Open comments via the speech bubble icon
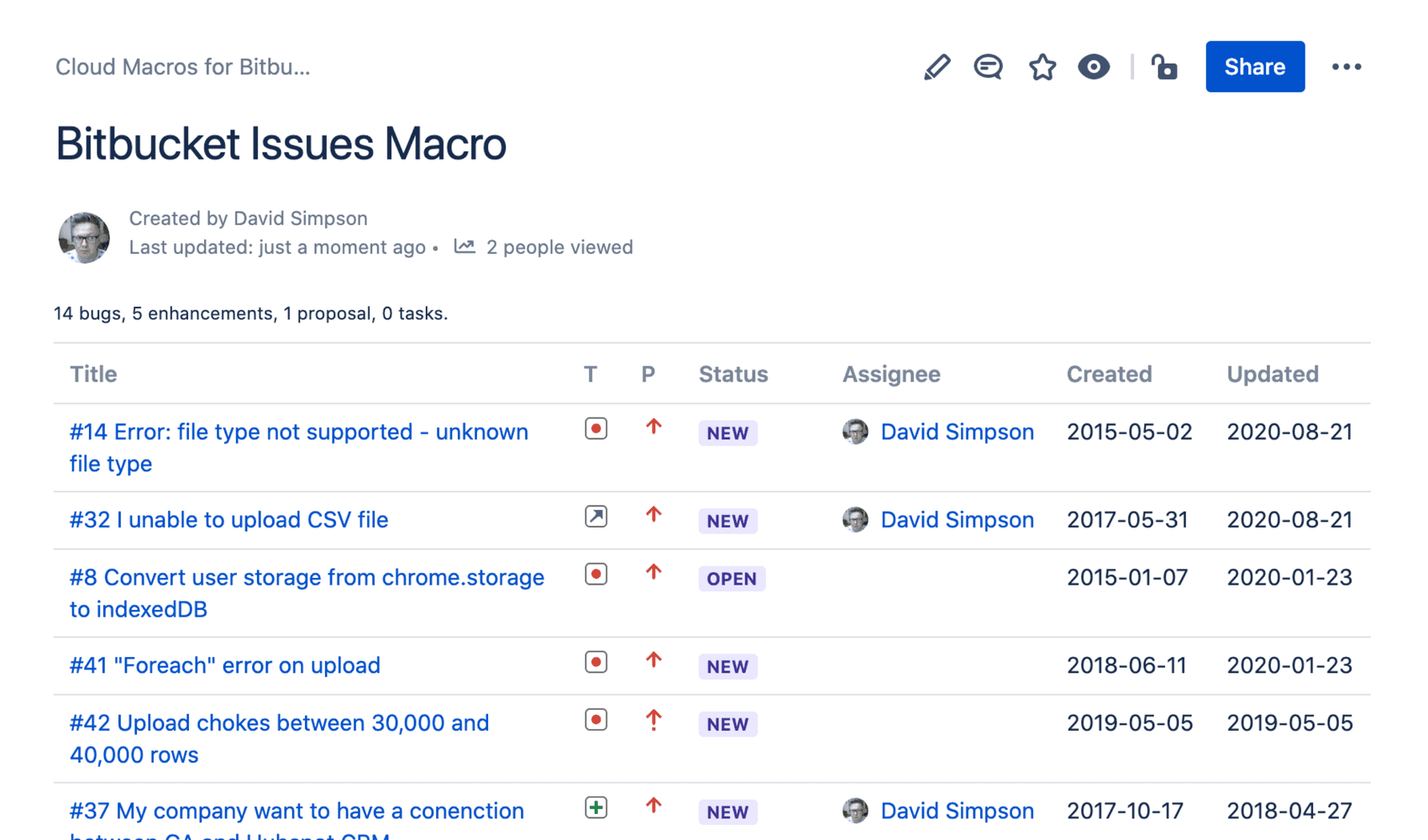This screenshot has height=840, width=1428. click(989, 66)
